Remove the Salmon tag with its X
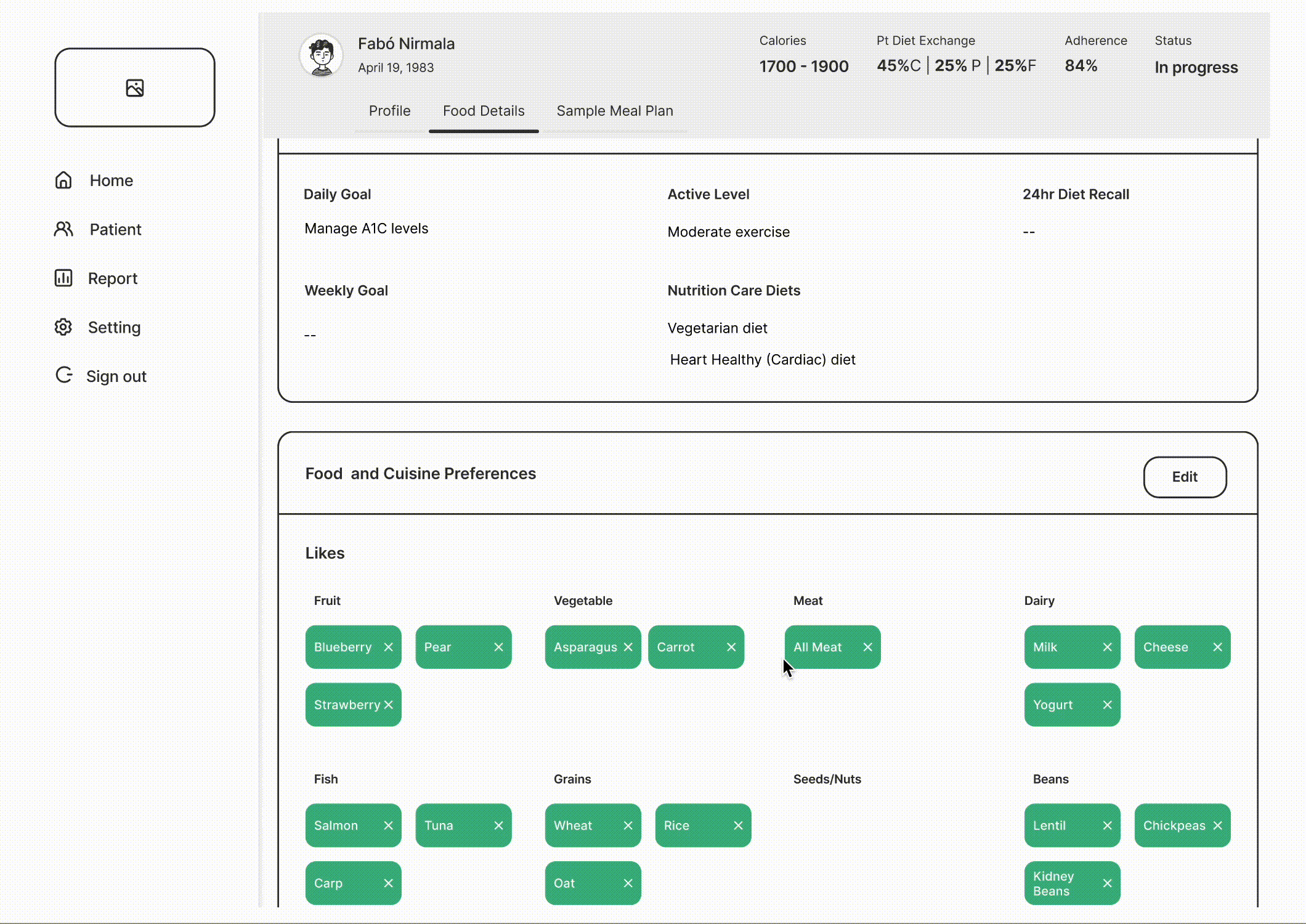 pos(388,825)
